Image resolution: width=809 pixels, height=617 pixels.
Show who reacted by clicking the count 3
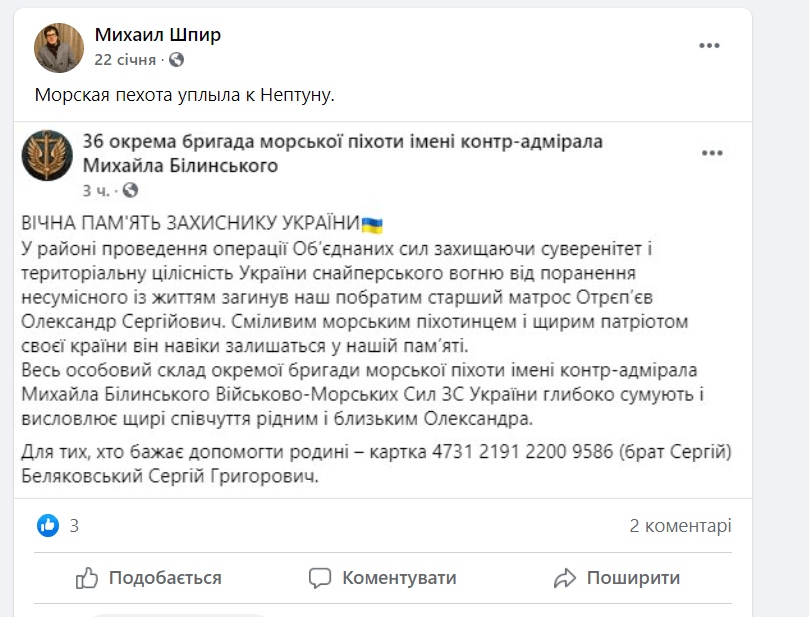tap(74, 525)
